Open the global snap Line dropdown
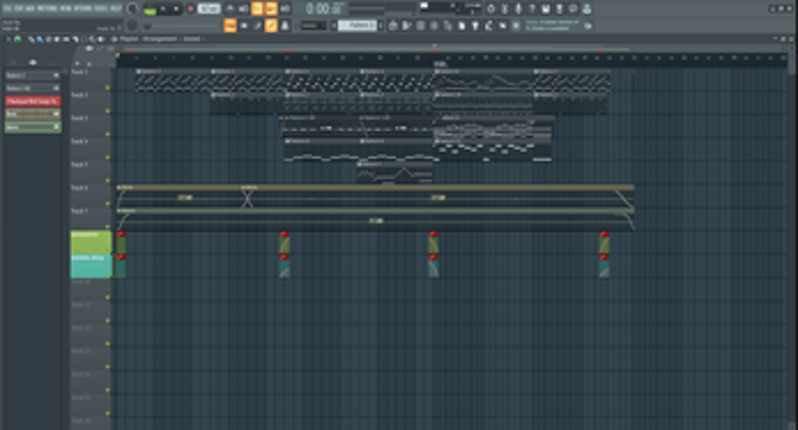Image resolution: width=798 pixels, height=430 pixels. [314, 25]
